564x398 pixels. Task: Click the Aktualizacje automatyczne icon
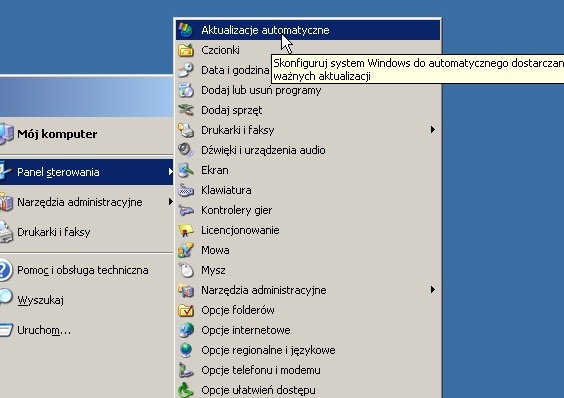coord(186,30)
